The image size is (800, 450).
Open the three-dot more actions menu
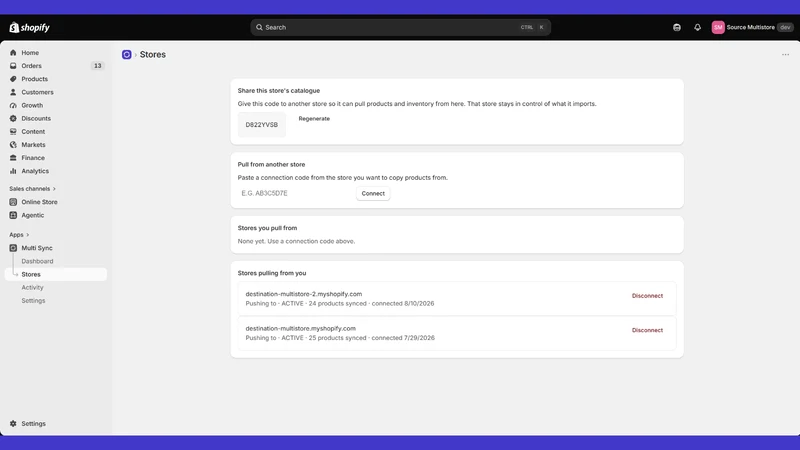click(x=785, y=55)
